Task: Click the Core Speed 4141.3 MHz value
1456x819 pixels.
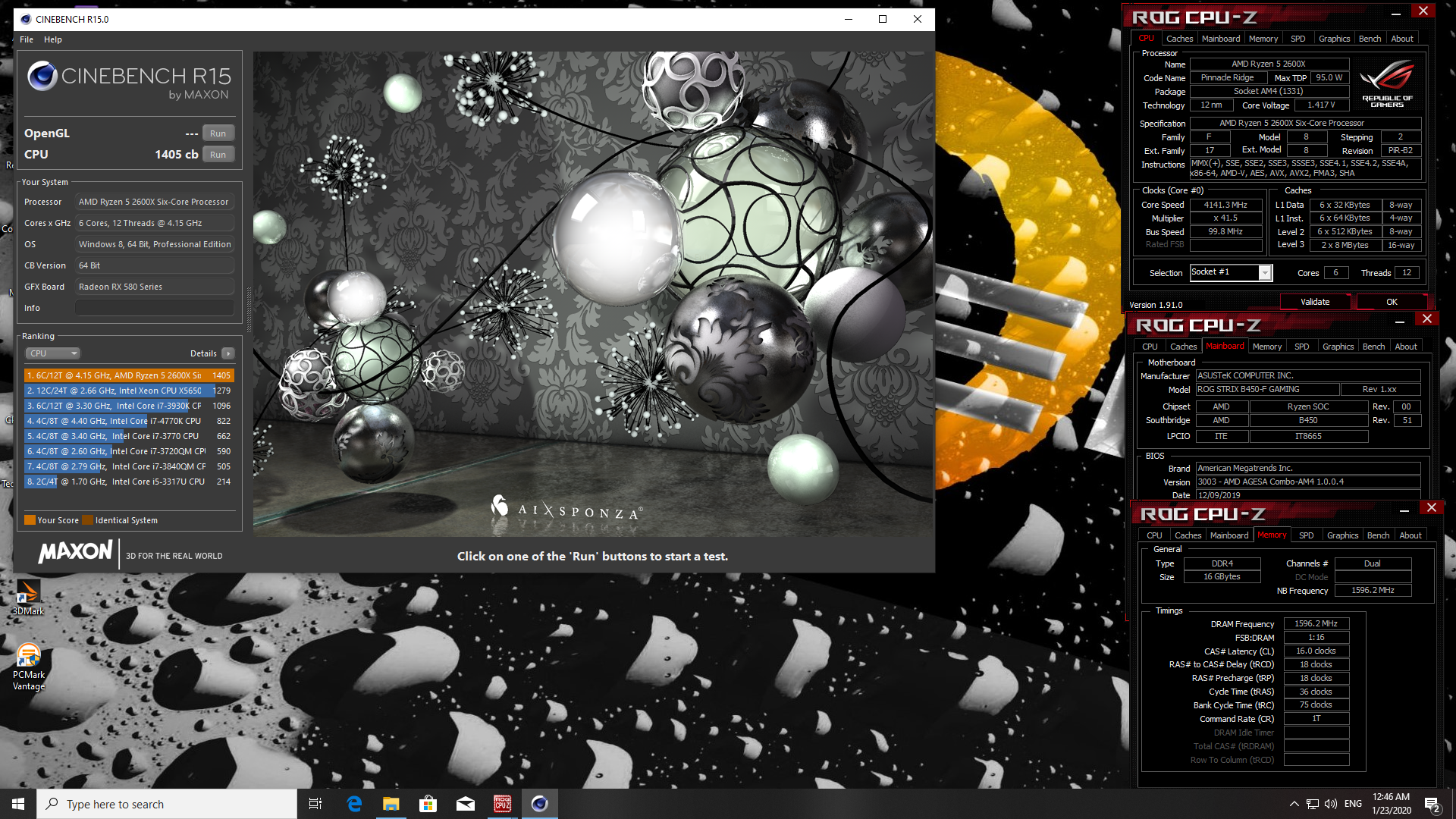Action: pos(1225,205)
